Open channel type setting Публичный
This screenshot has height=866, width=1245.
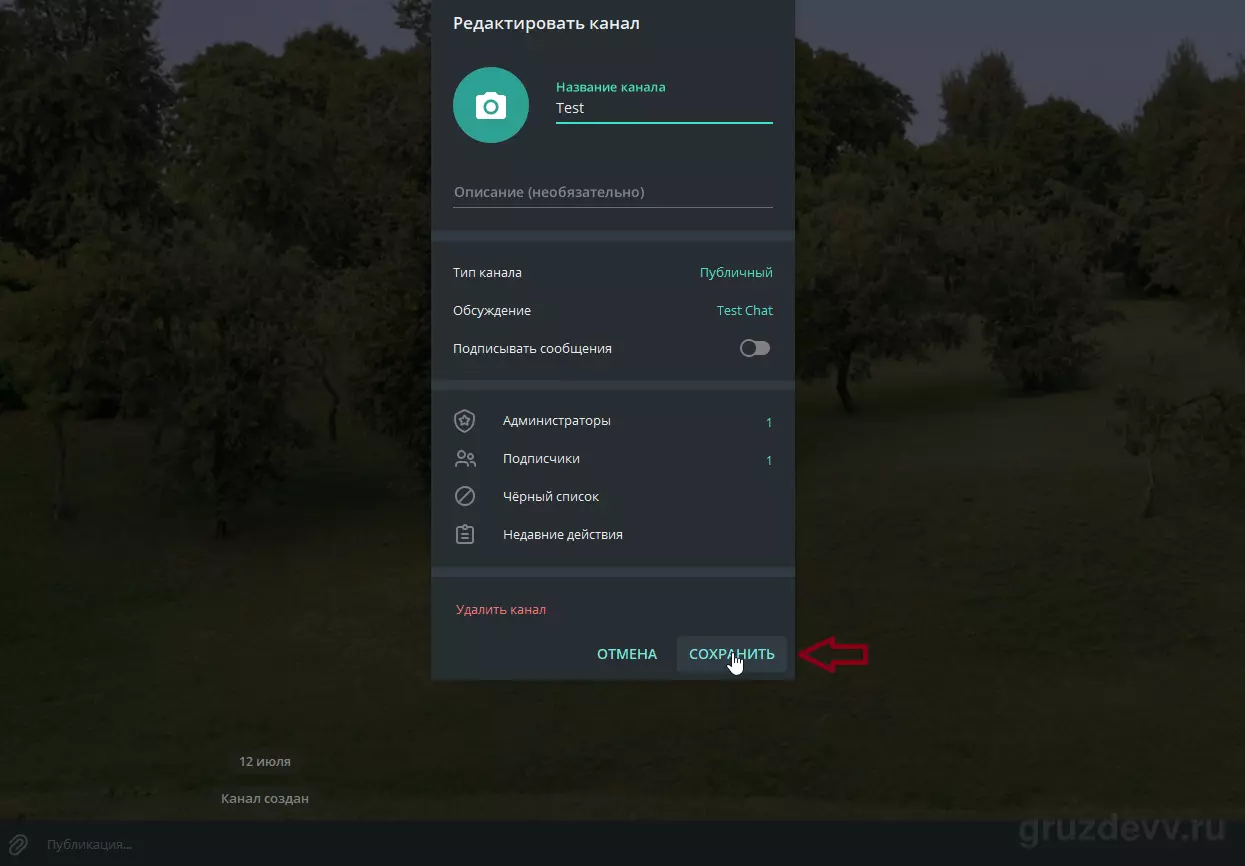(736, 273)
